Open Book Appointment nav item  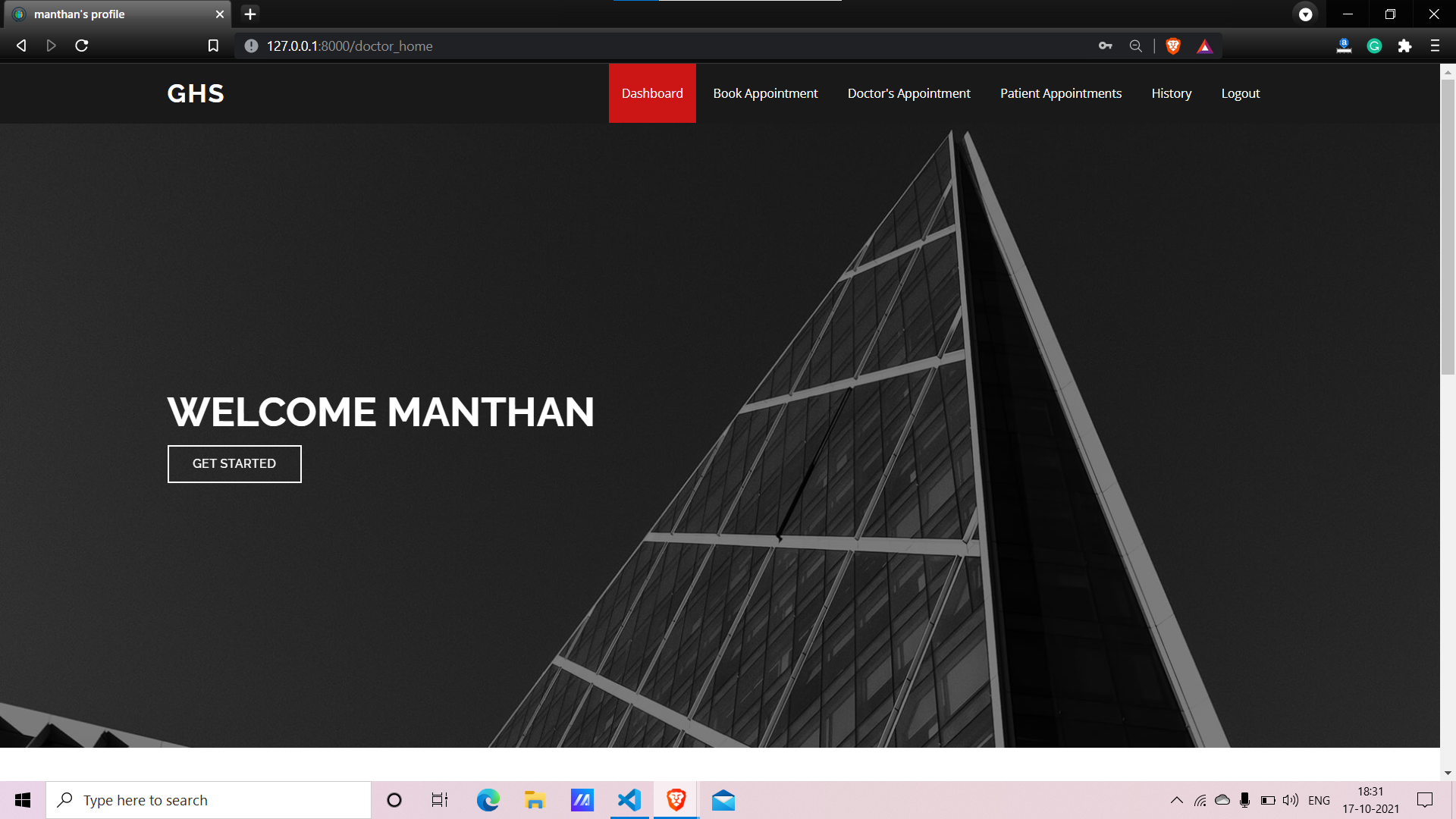[765, 93]
